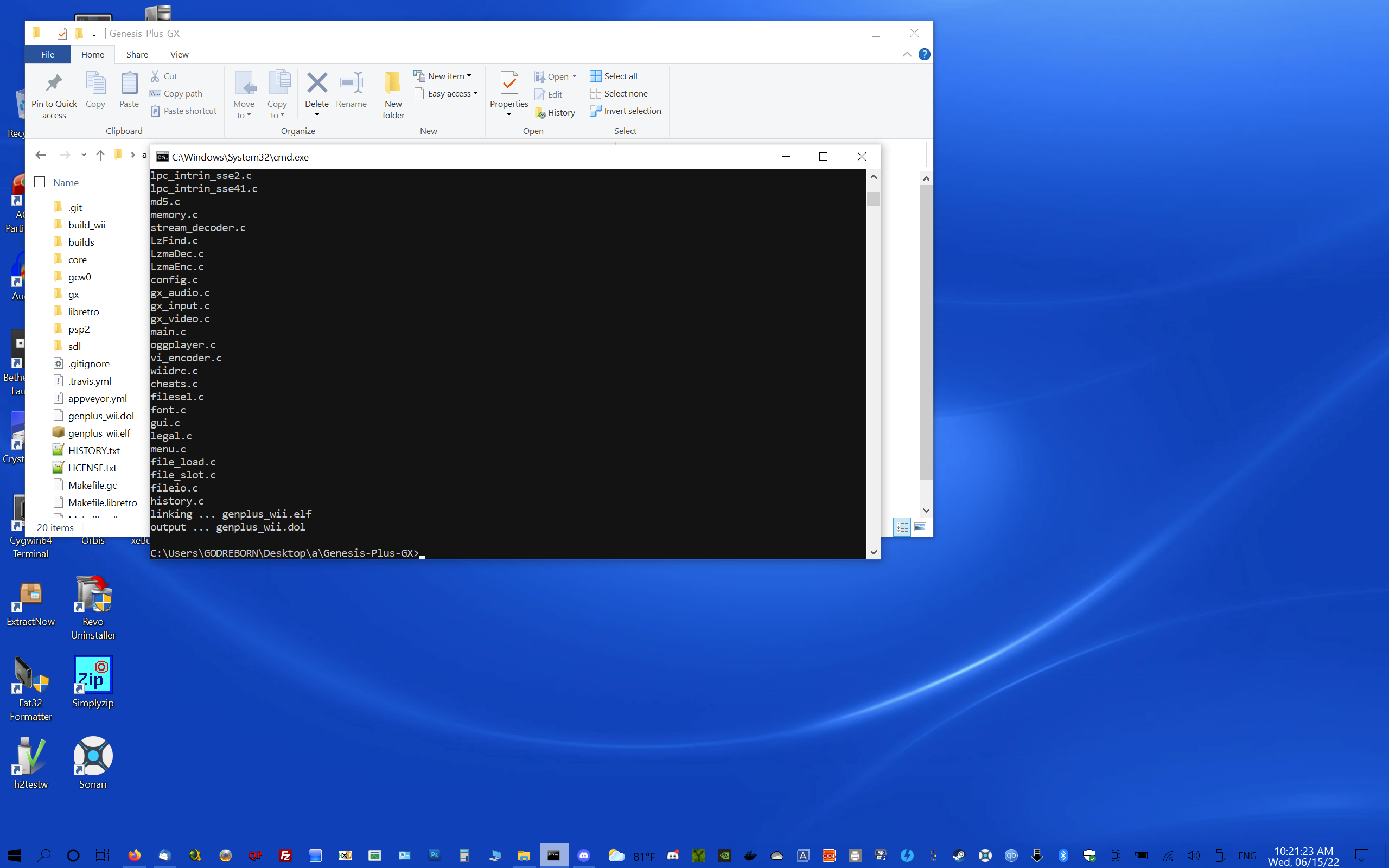Select the build_wii folder
The width and height of the screenshot is (1389, 868).
point(87,225)
